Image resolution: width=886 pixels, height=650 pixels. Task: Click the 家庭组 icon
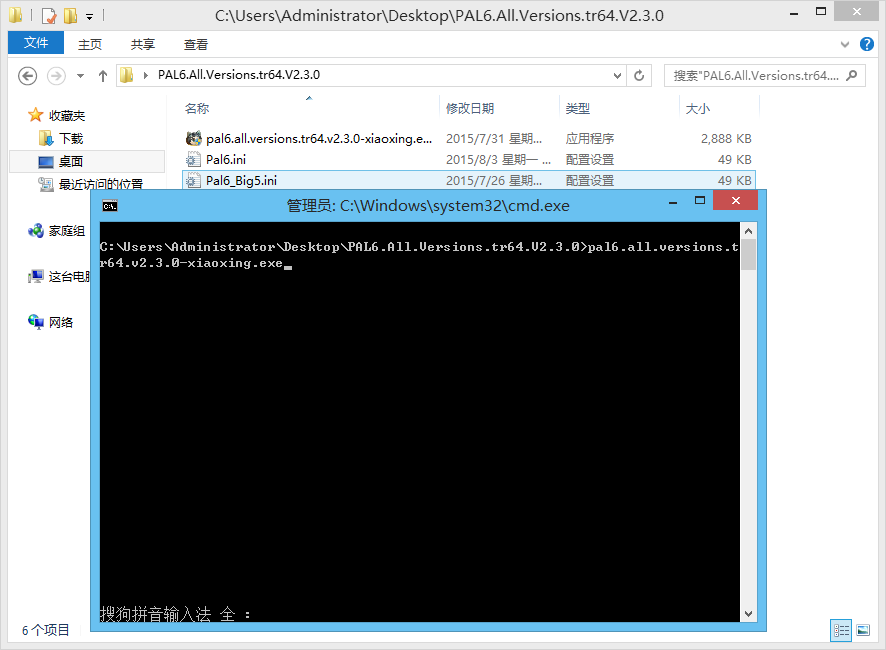(36, 231)
